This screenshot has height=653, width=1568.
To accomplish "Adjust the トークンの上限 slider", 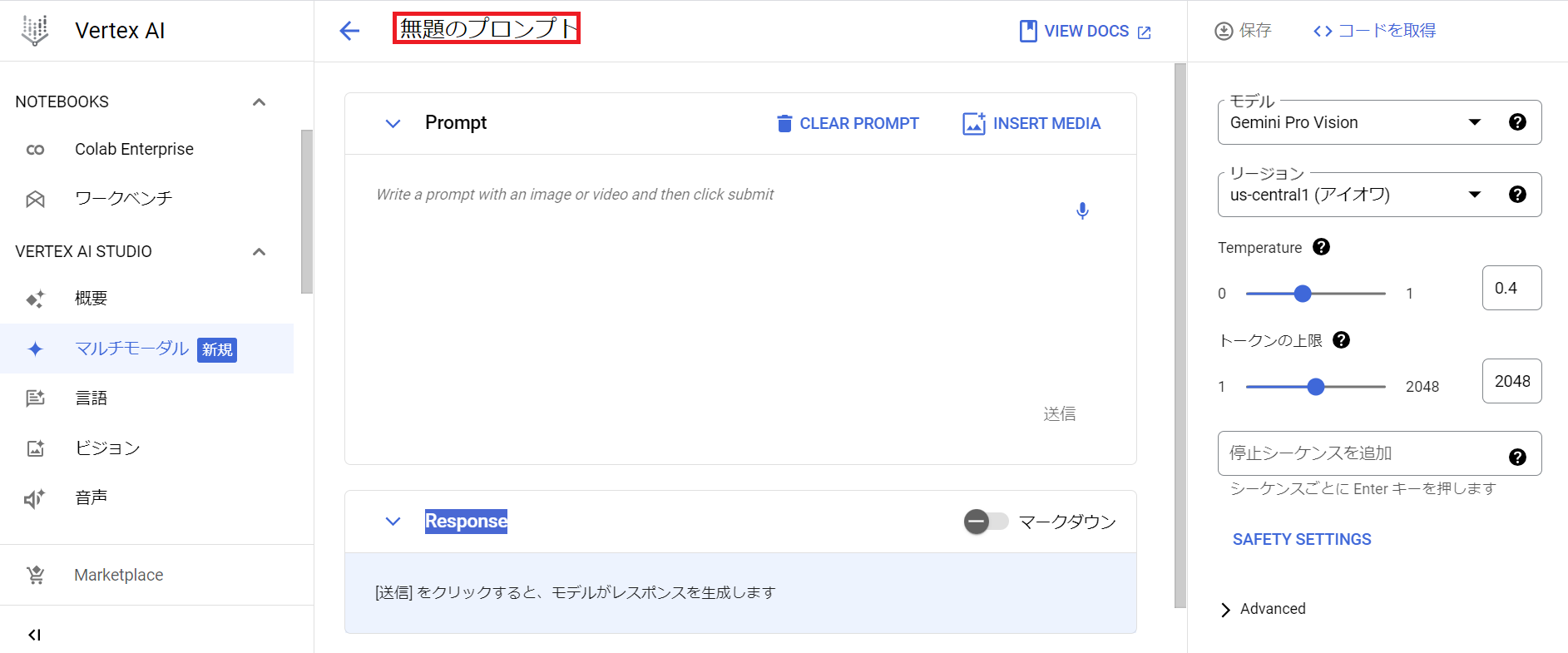I will [1315, 387].
